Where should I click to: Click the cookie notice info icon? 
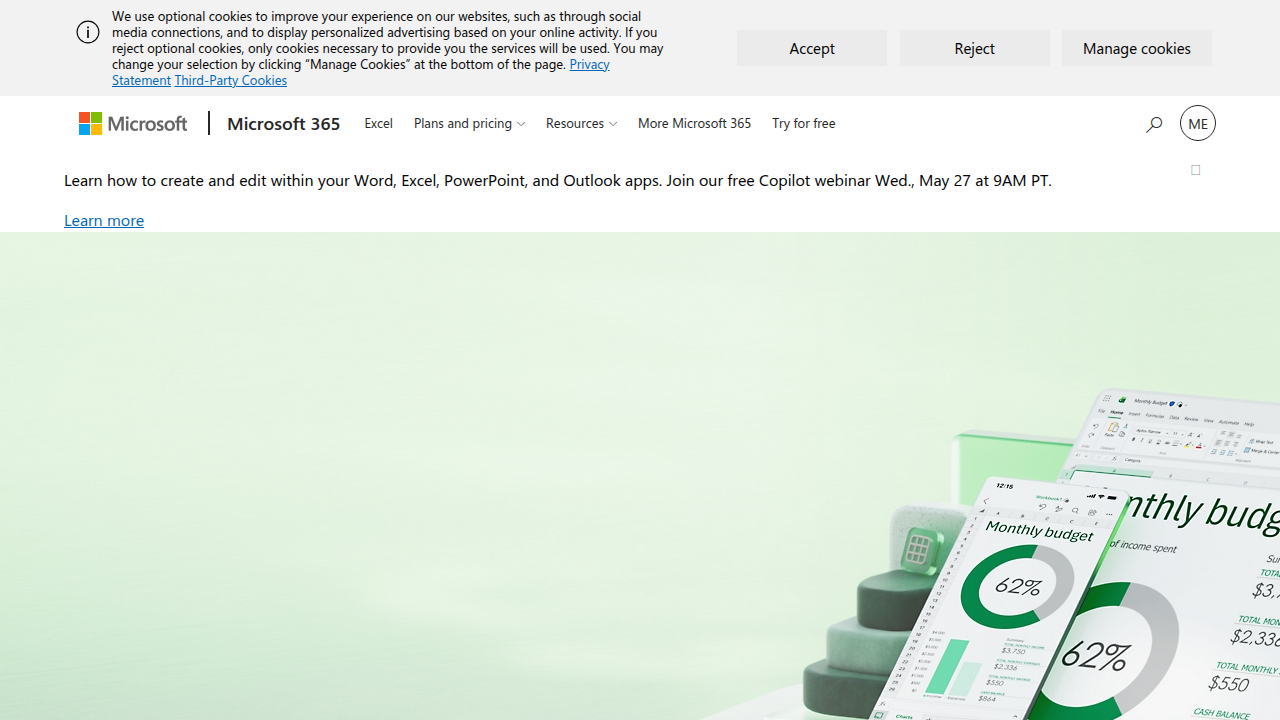pyautogui.click(x=88, y=32)
